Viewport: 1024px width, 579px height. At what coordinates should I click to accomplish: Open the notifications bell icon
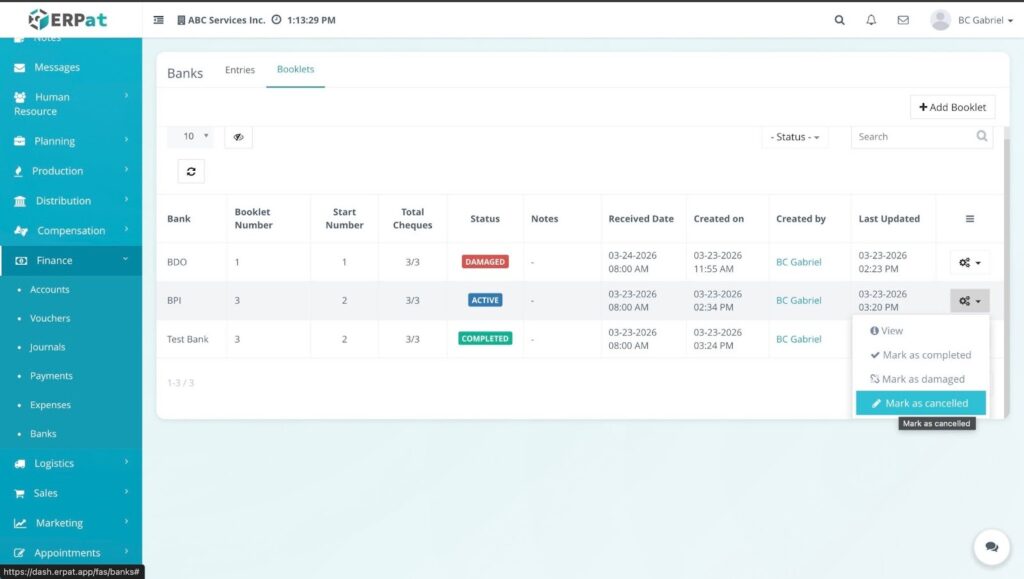coord(871,20)
